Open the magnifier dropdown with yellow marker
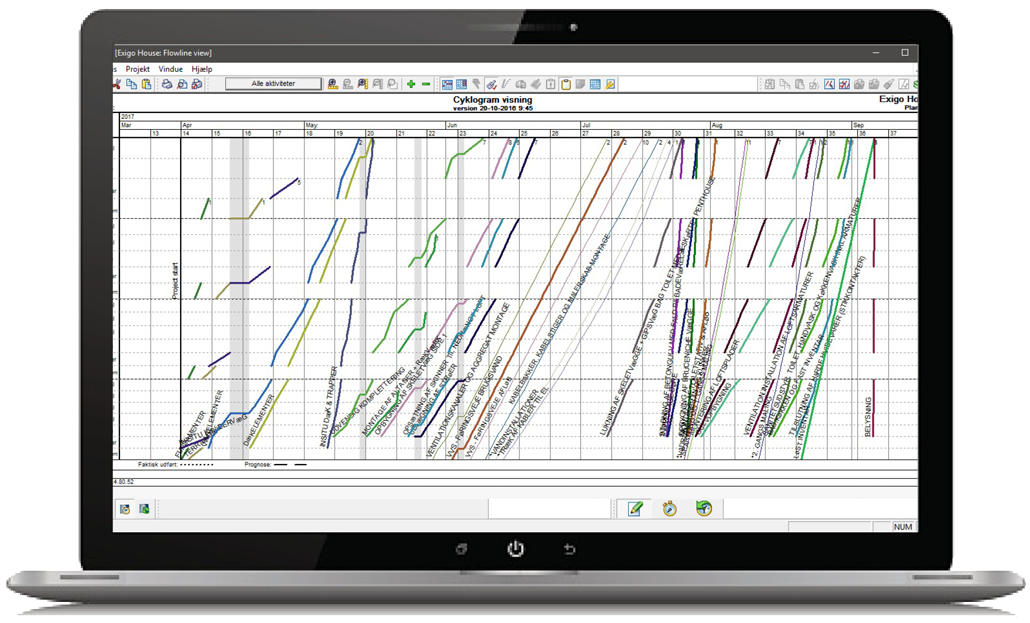This screenshot has width=1030, height=623. pyautogui.click(x=362, y=85)
